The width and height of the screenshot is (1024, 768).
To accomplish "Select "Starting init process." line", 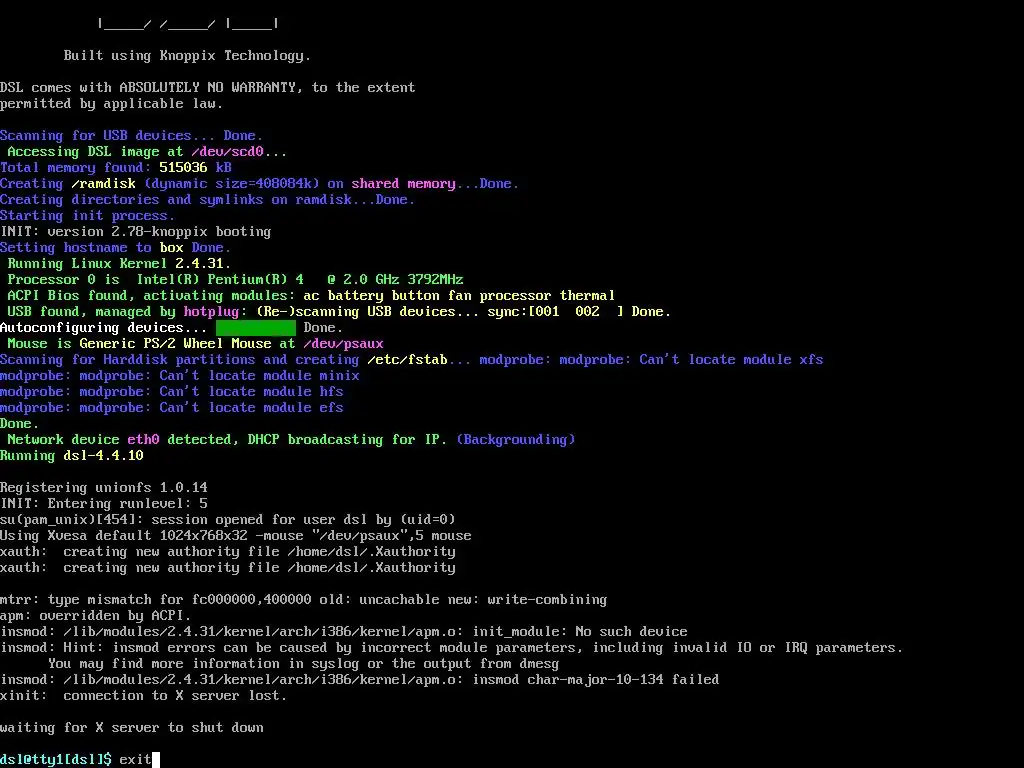I will tap(87, 216).
